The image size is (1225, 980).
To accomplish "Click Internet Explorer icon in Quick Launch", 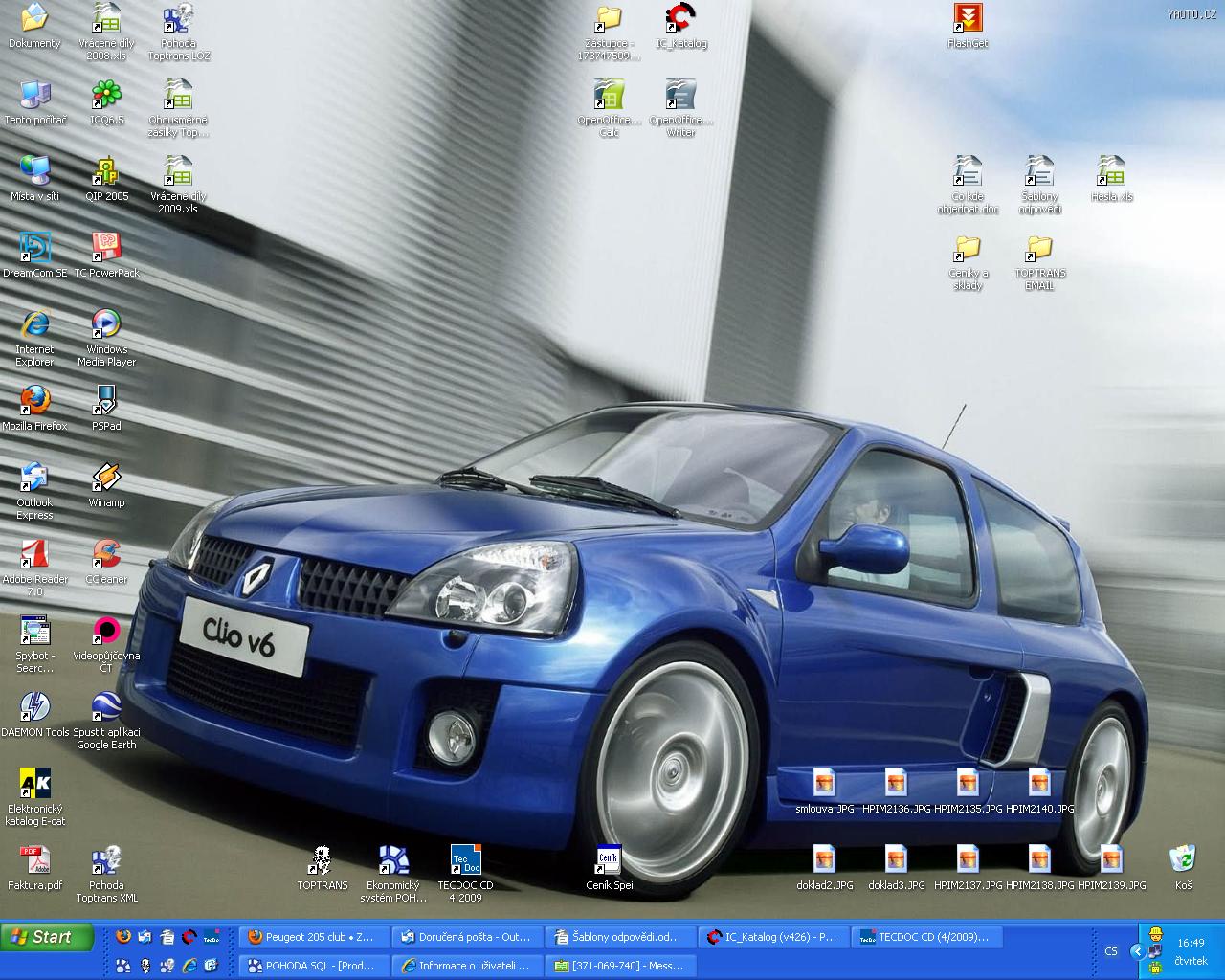I will click(189, 966).
